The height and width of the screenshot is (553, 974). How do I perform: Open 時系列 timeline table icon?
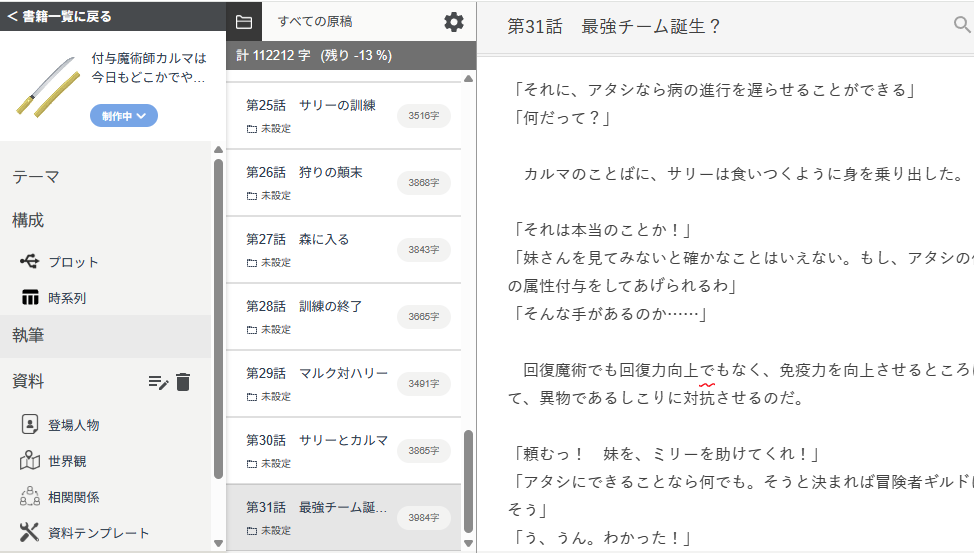(30, 298)
